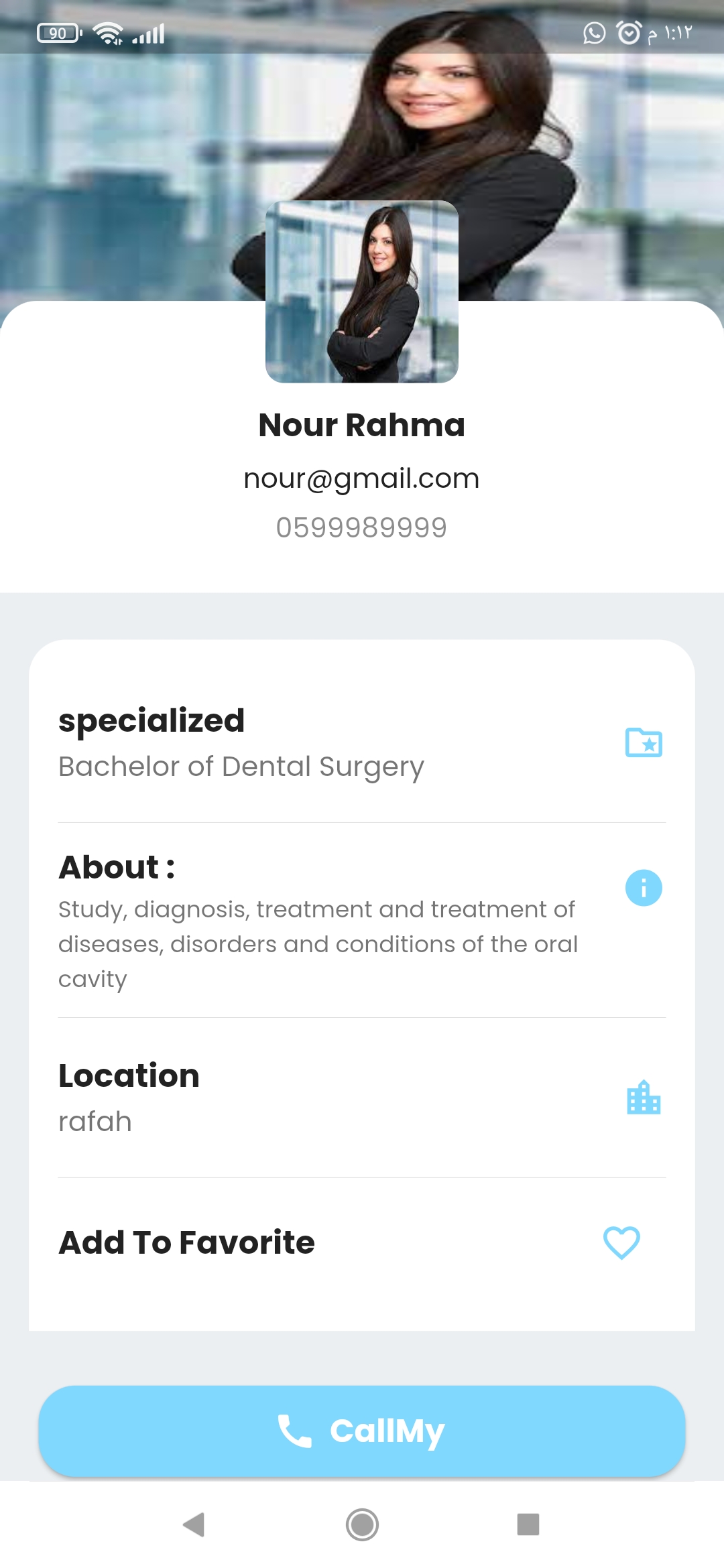Open recent apps with square button
This screenshot has height=1568, width=724.
click(x=528, y=1524)
